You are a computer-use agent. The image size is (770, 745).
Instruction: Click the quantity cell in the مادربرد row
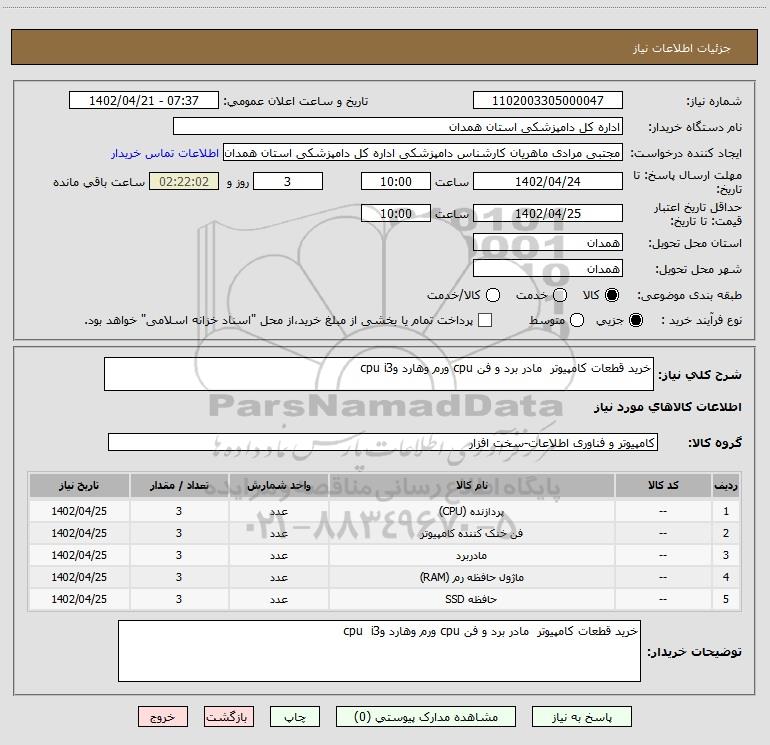[179, 555]
